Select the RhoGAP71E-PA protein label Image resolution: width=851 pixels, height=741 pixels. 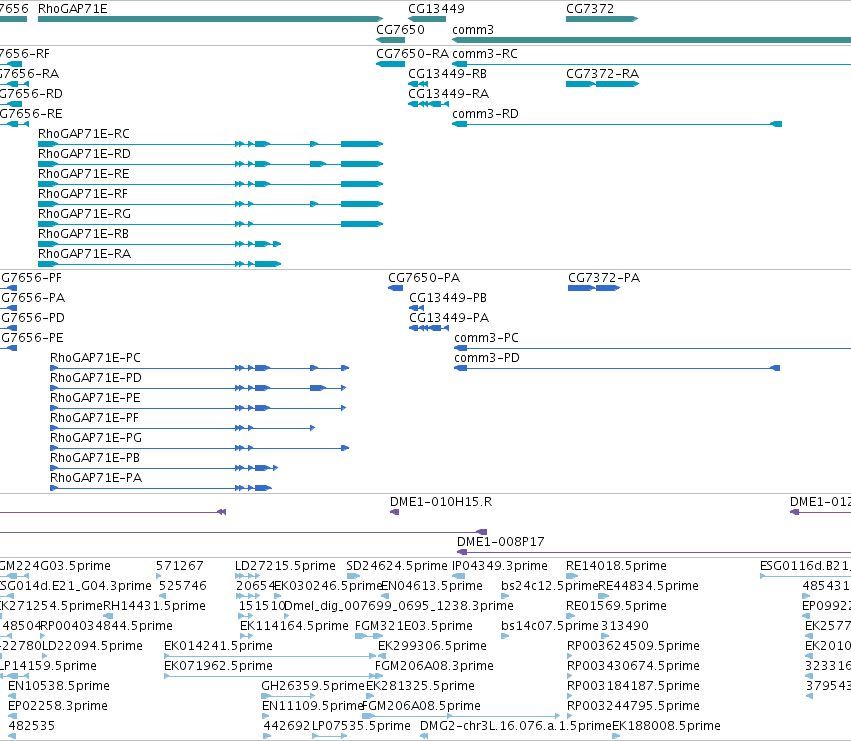coord(96,478)
